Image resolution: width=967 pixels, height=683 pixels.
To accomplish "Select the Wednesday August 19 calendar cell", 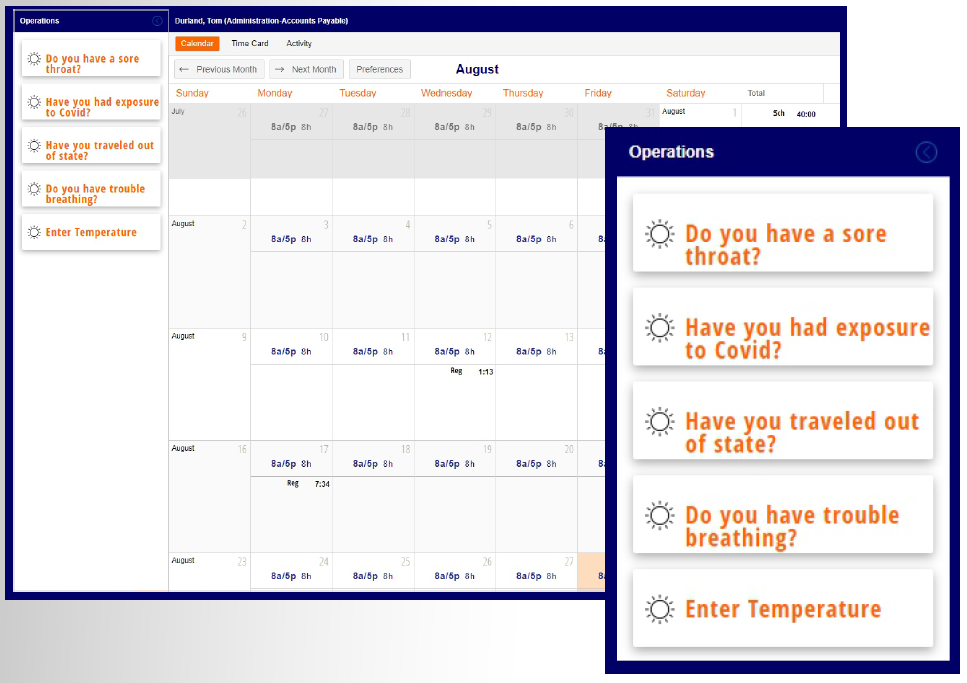I will pyautogui.click(x=455, y=496).
